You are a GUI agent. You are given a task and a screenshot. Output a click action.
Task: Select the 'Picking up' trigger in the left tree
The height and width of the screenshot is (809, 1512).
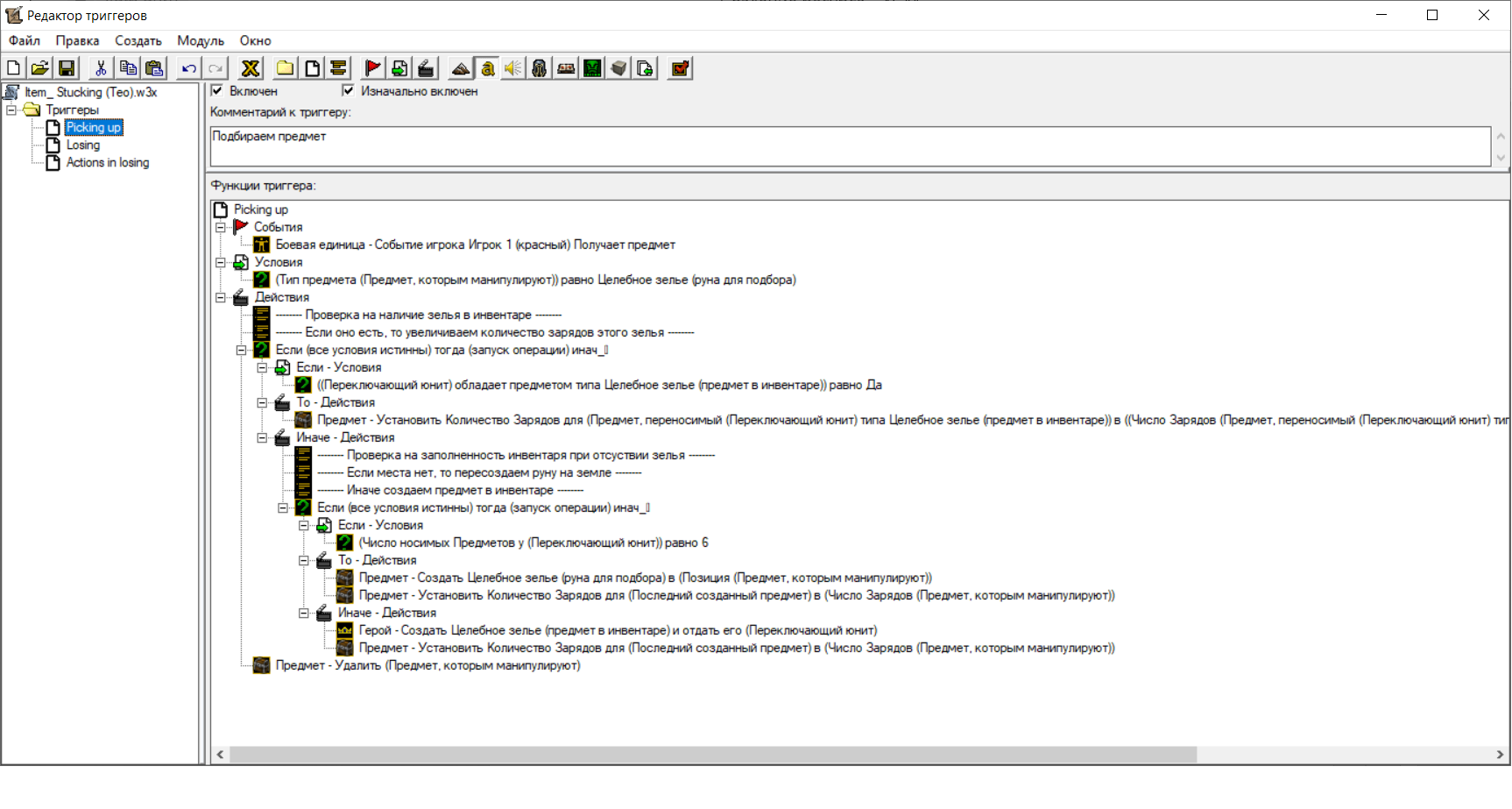tap(94, 127)
